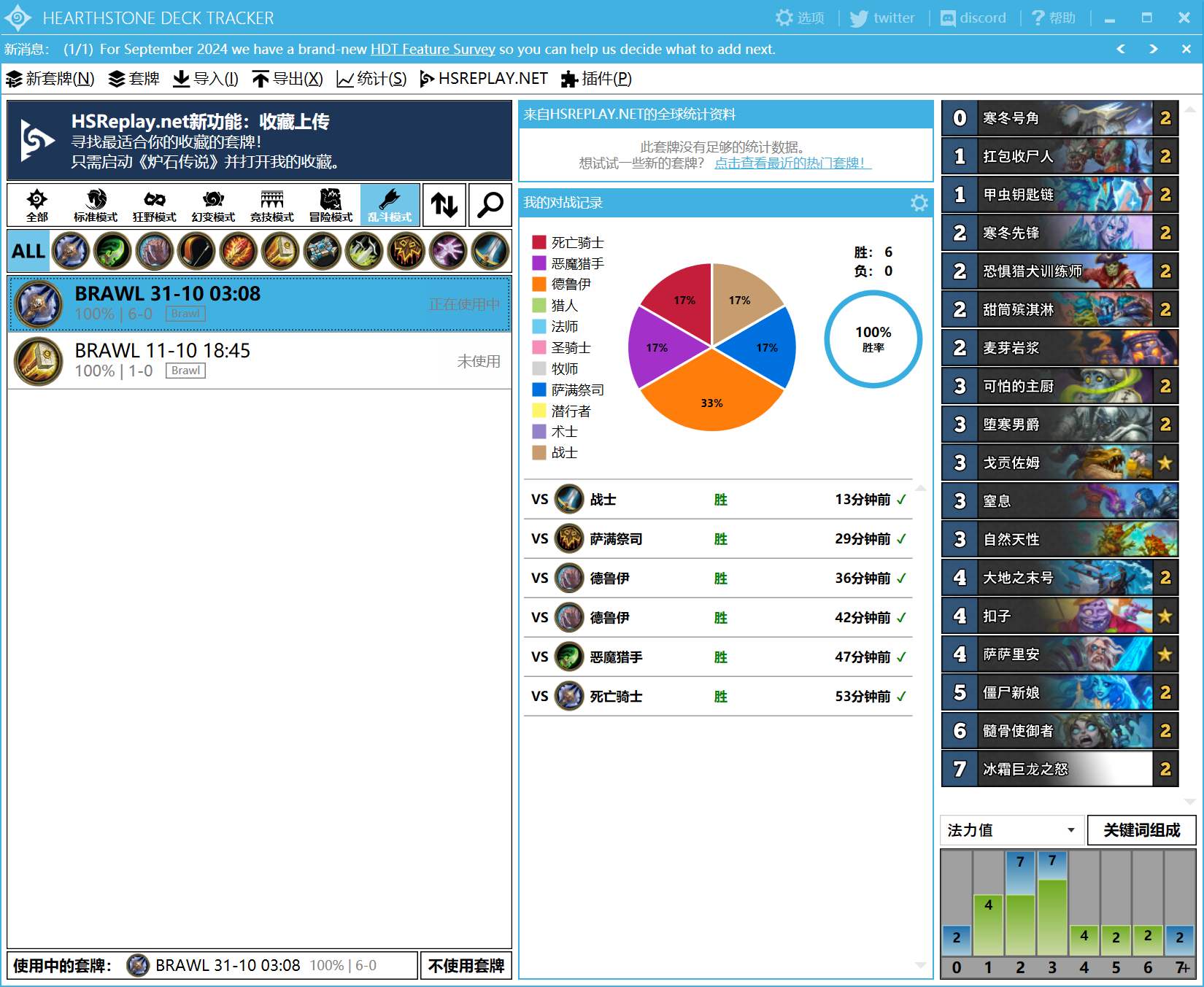Open deck search with the magnifier icon
Screen dimensions: 1204x987
[490, 205]
